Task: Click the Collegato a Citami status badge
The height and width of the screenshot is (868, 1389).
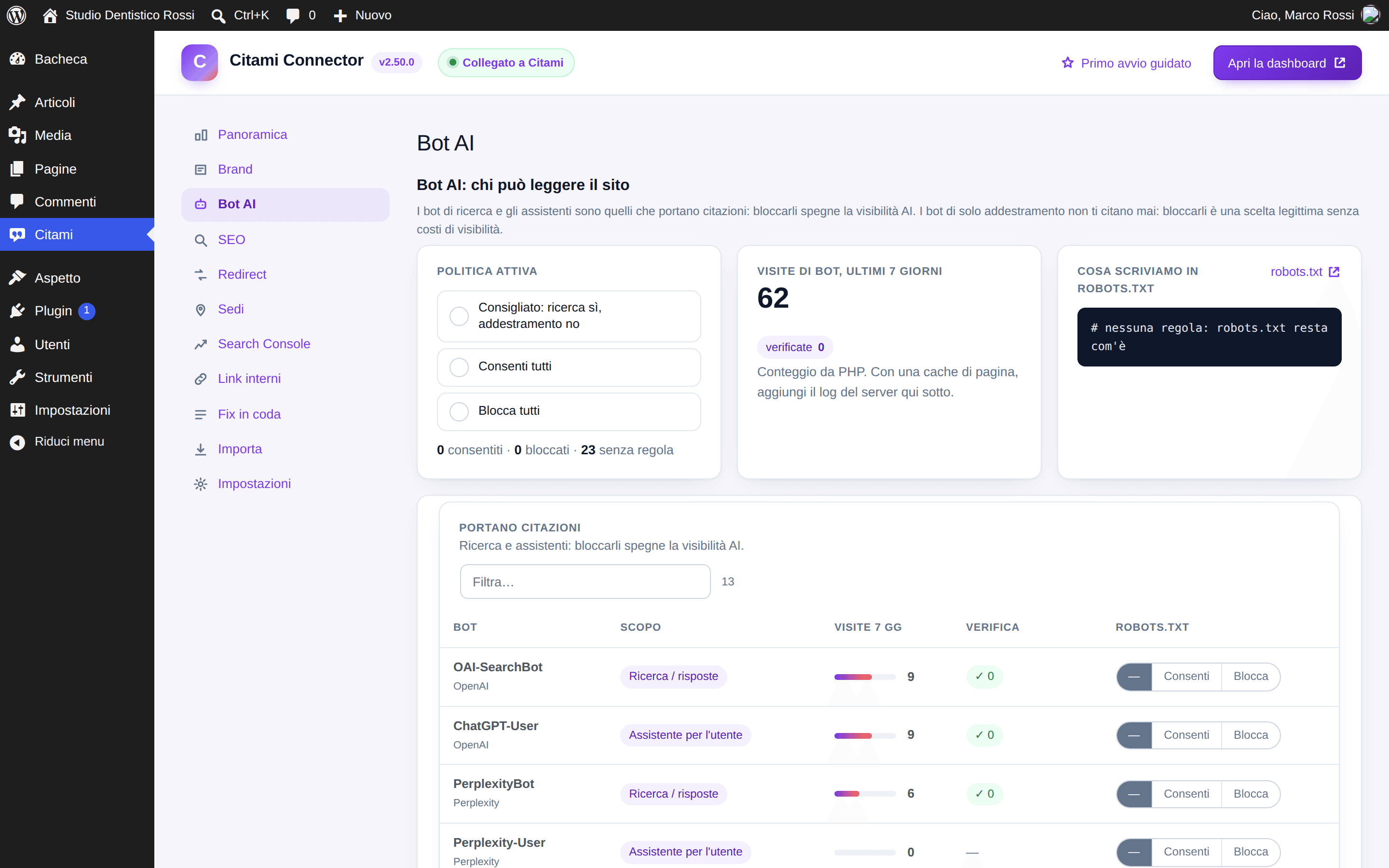Action: [505, 63]
